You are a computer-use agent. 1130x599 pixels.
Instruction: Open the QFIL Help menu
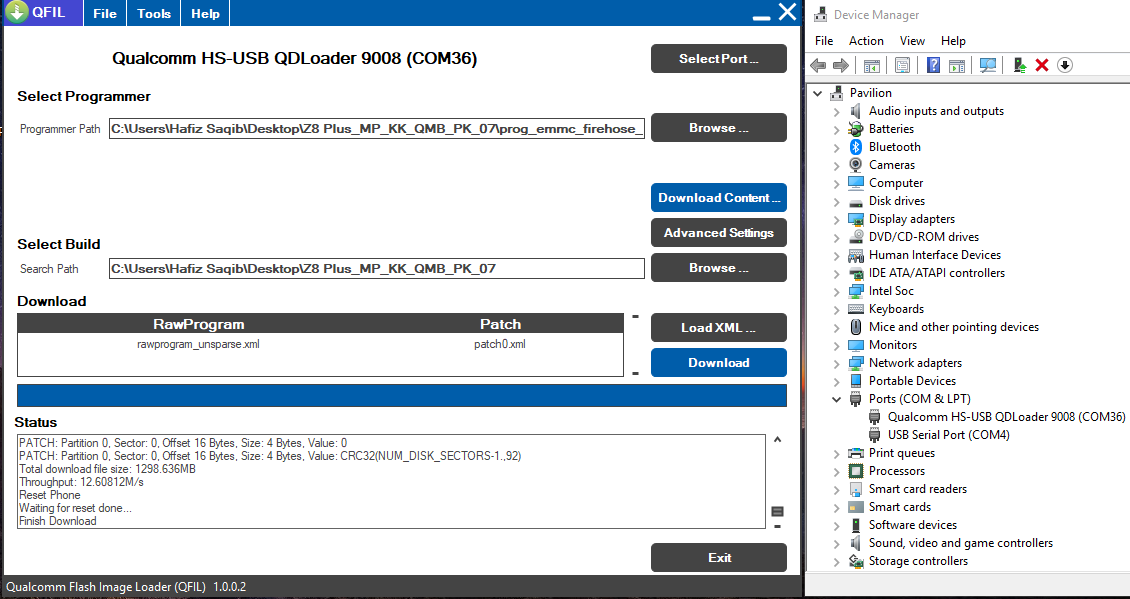(x=205, y=14)
